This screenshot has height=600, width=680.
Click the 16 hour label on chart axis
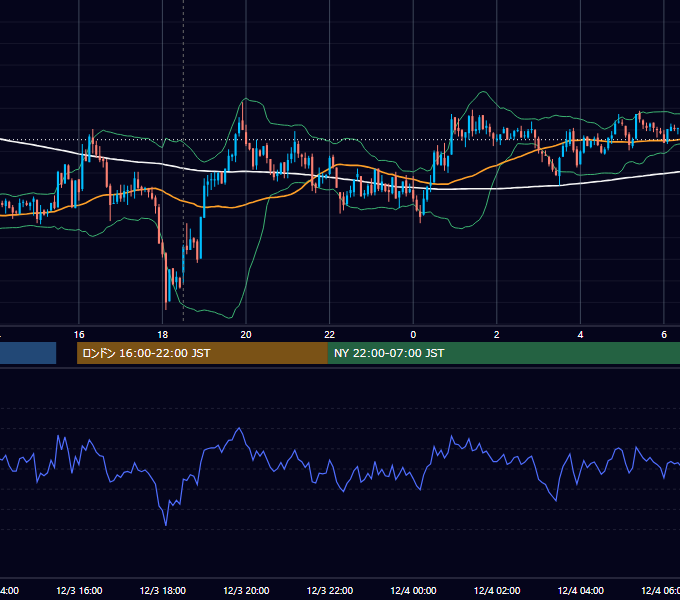(x=79, y=335)
